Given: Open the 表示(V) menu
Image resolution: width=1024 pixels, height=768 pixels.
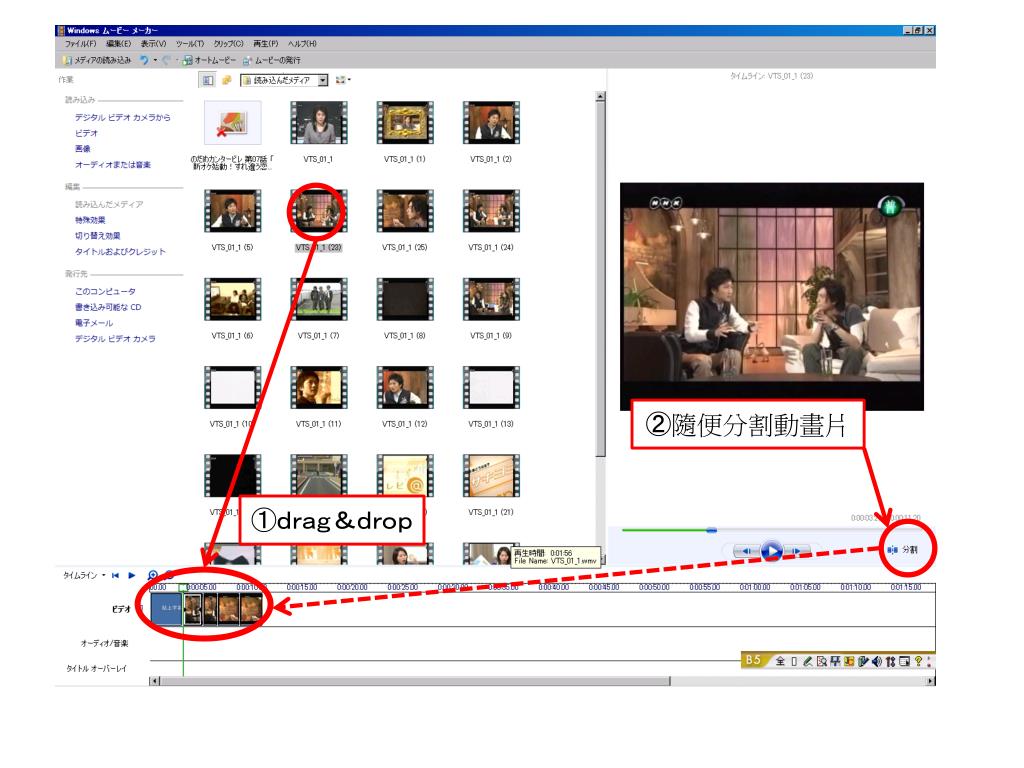Looking at the screenshot, I should coord(153,44).
